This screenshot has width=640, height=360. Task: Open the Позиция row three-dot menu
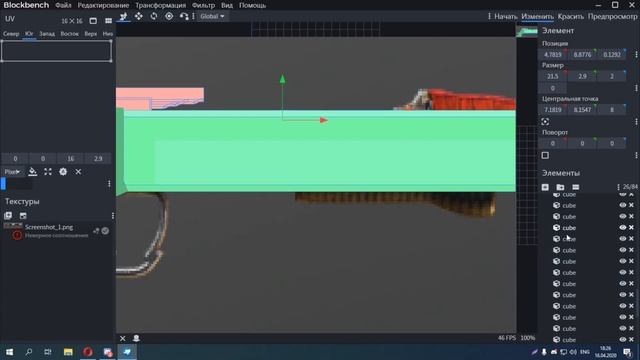636,54
